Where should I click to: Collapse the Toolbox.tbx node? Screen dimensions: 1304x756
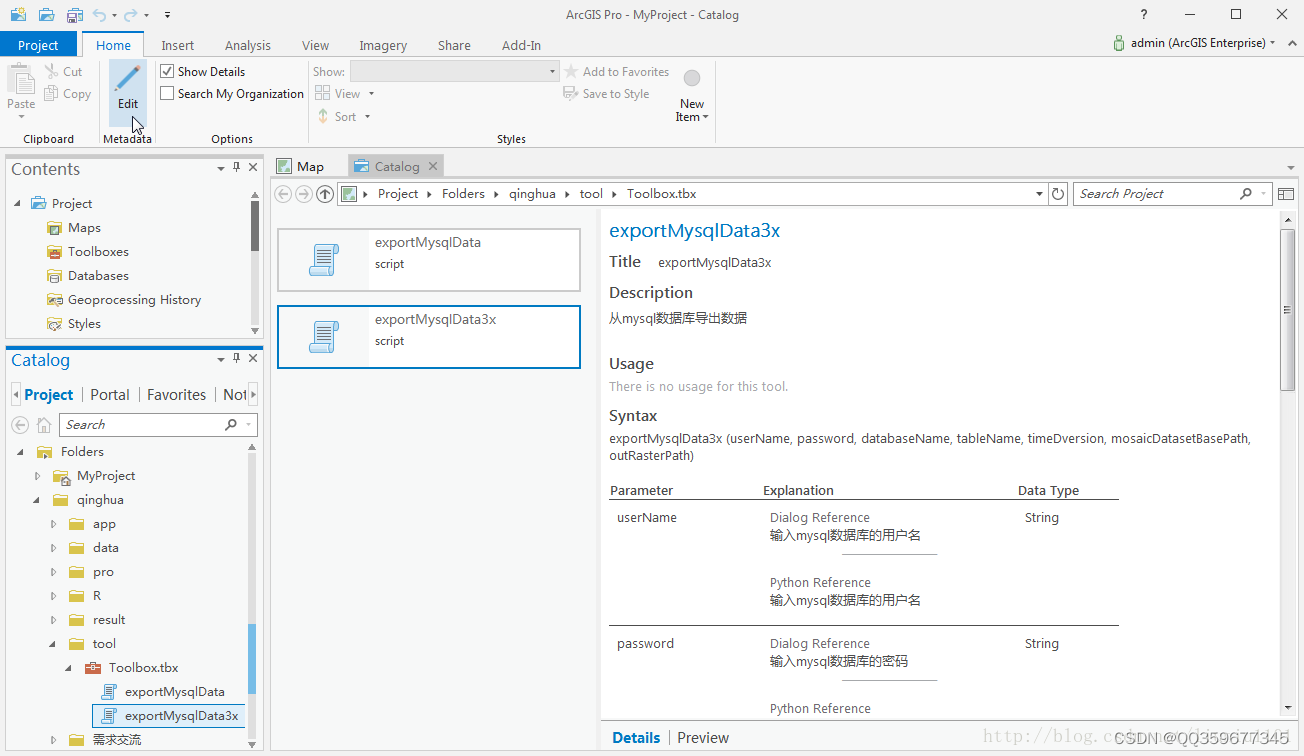pyautogui.click(x=69, y=668)
